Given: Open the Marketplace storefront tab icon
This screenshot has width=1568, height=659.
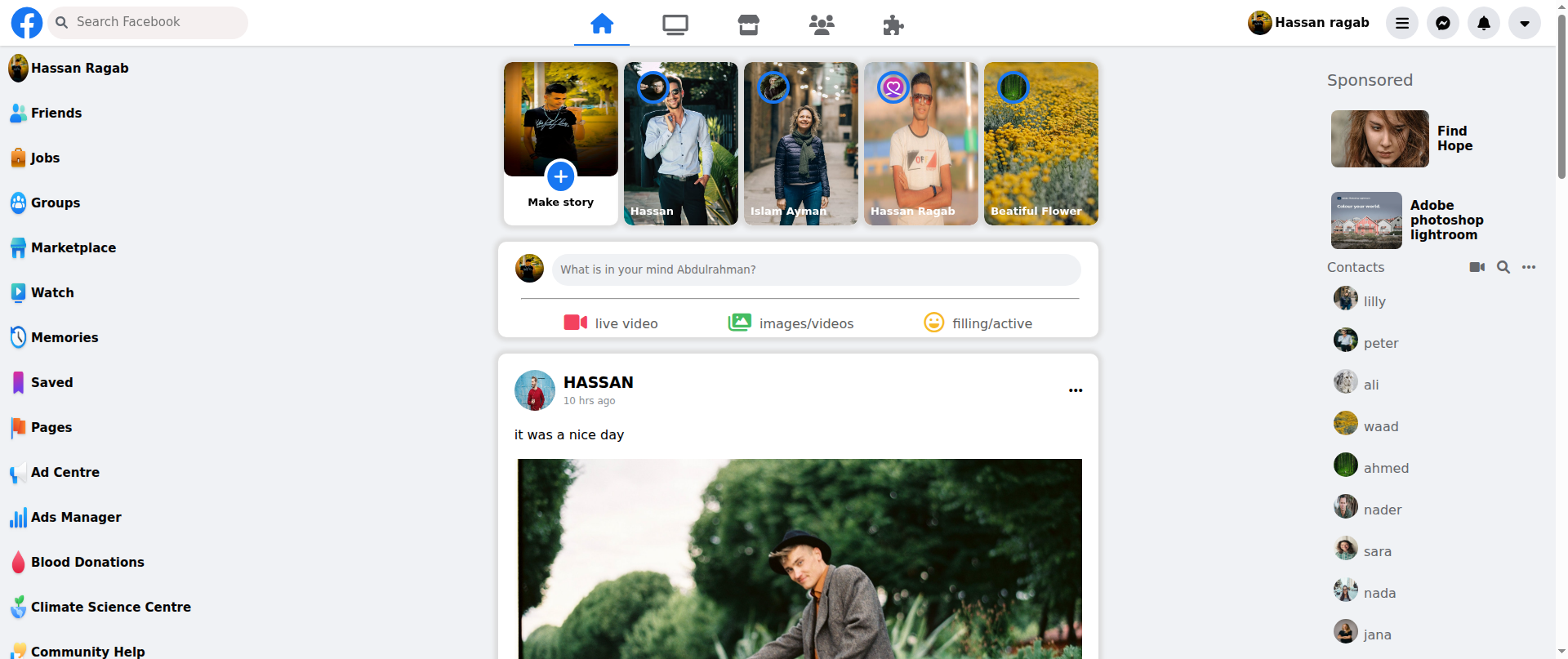Looking at the screenshot, I should (x=748, y=25).
